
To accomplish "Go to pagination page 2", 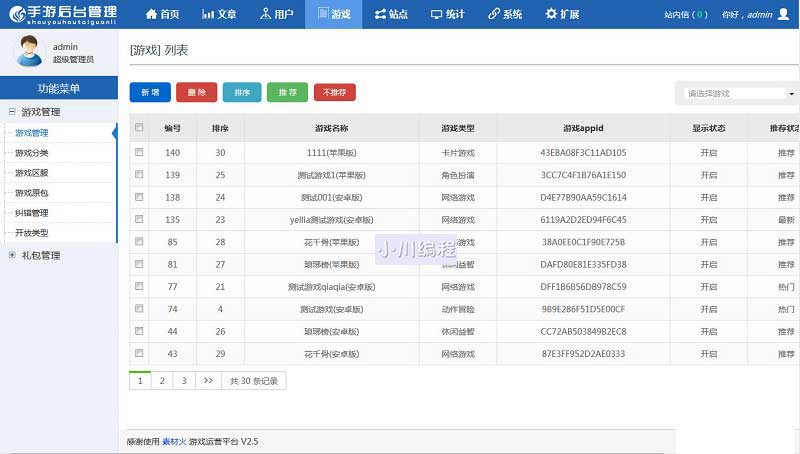I will (x=162, y=381).
